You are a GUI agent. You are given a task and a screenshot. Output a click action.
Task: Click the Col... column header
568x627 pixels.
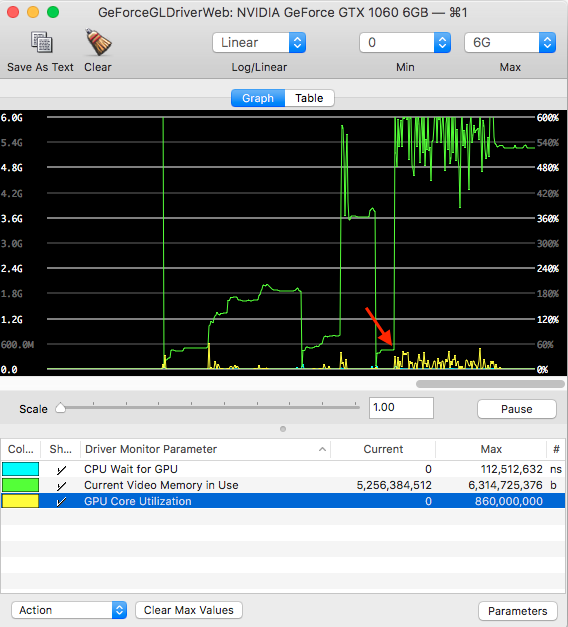[21, 449]
